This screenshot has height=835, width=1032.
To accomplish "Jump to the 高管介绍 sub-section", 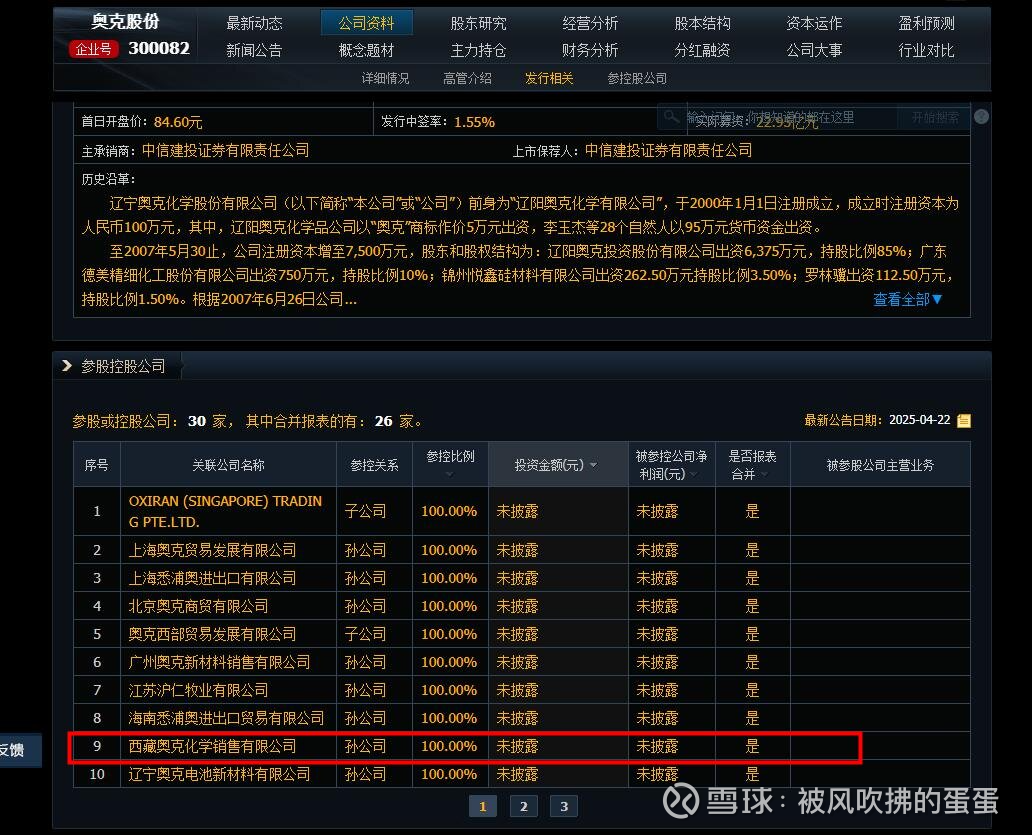I will 467,78.
